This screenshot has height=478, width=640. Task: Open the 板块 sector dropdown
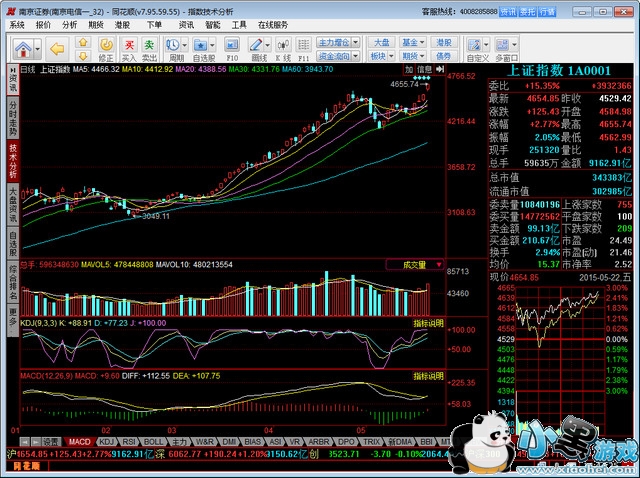[x=381, y=56]
